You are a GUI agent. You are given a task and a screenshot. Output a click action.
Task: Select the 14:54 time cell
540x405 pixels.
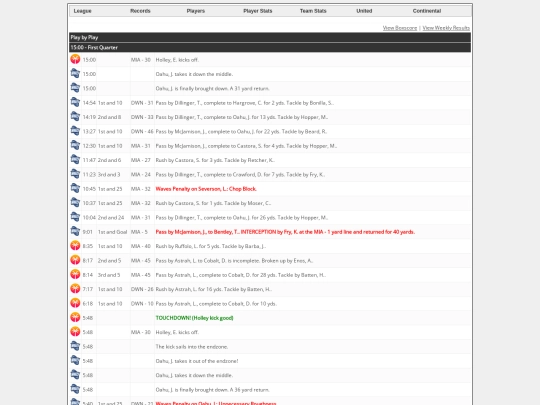(89, 103)
